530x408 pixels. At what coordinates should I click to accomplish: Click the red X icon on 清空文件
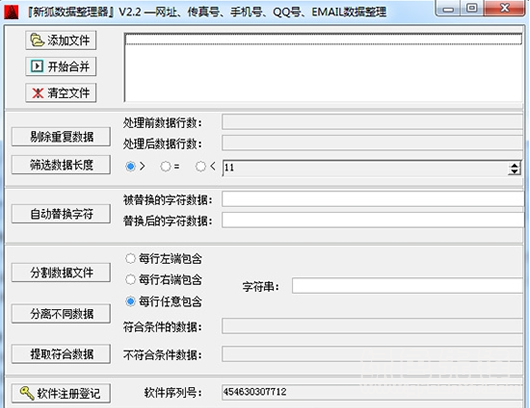(38, 93)
